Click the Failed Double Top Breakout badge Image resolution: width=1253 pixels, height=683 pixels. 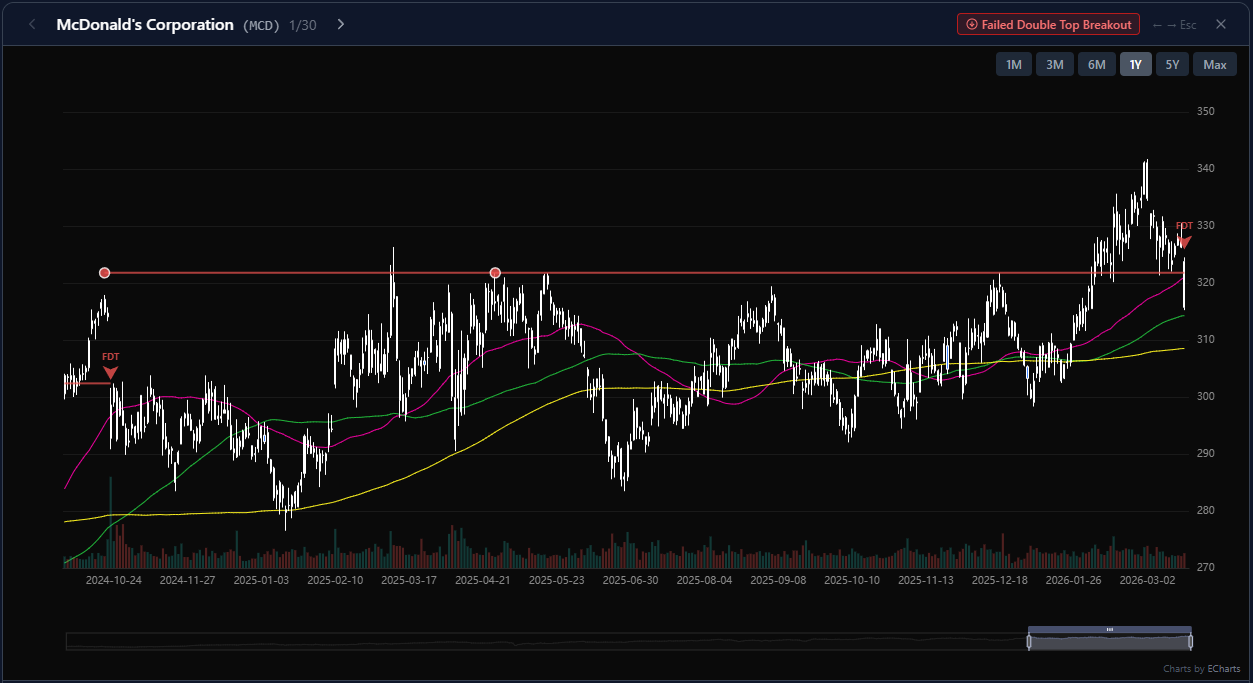coord(1048,24)
